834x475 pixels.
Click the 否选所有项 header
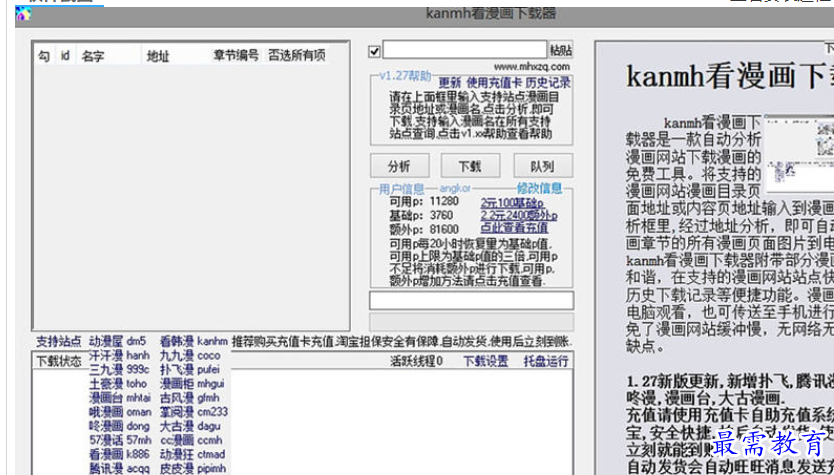pos(297,55)
